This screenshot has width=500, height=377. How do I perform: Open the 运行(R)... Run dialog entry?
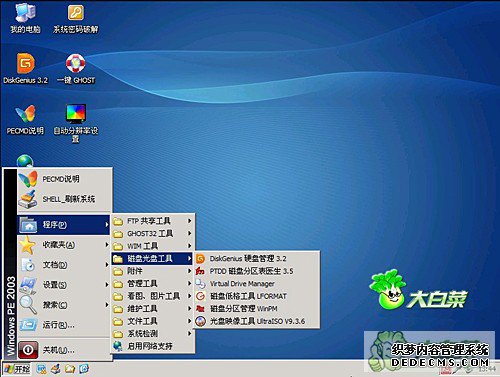coord(64,325)
